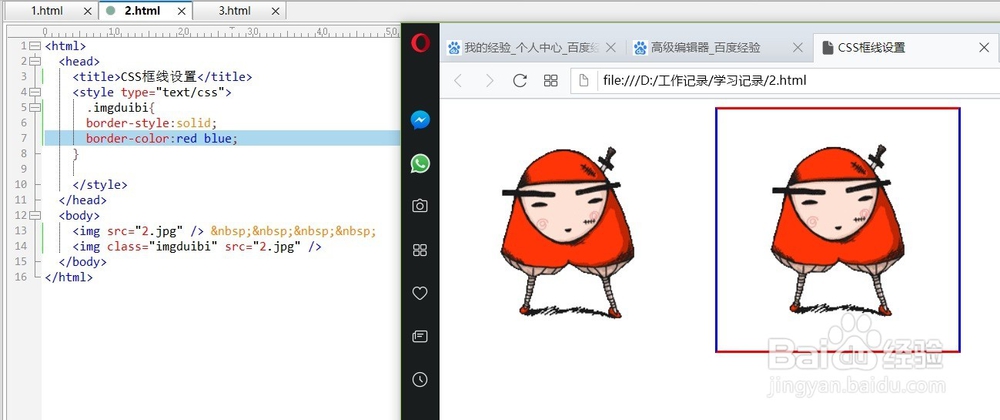Switch to 3.html editor tab

(235, 11)
